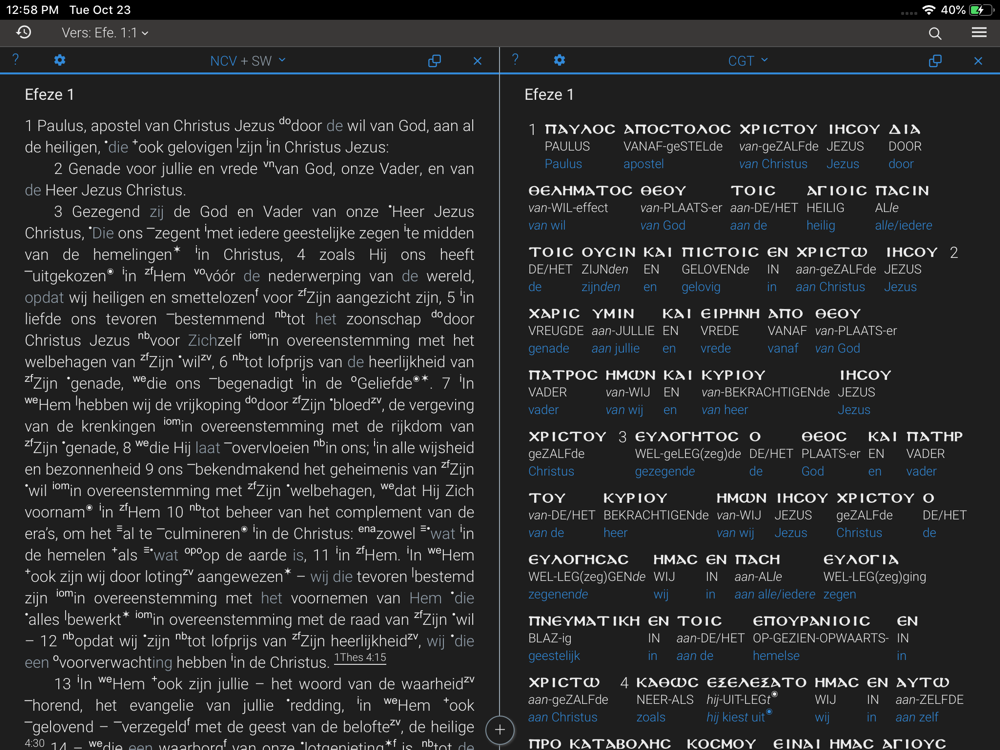
Task: Open the history clock icon
Action: pyautogui.click(x=23, y=33)
